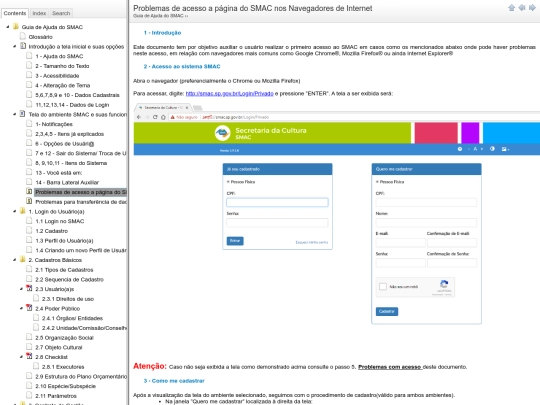540x405 pixels.
Task: Click page icon beside 6 - Opções de Usuári@
Action: click(30, 143)
